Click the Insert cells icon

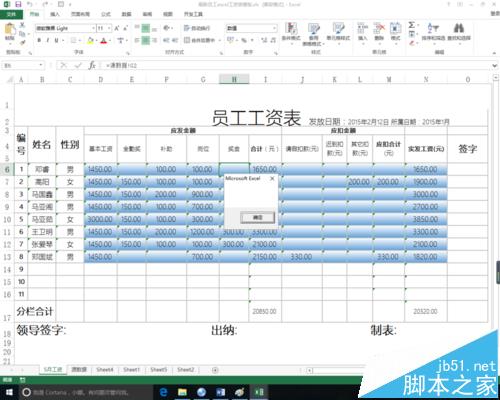[363, 28]
